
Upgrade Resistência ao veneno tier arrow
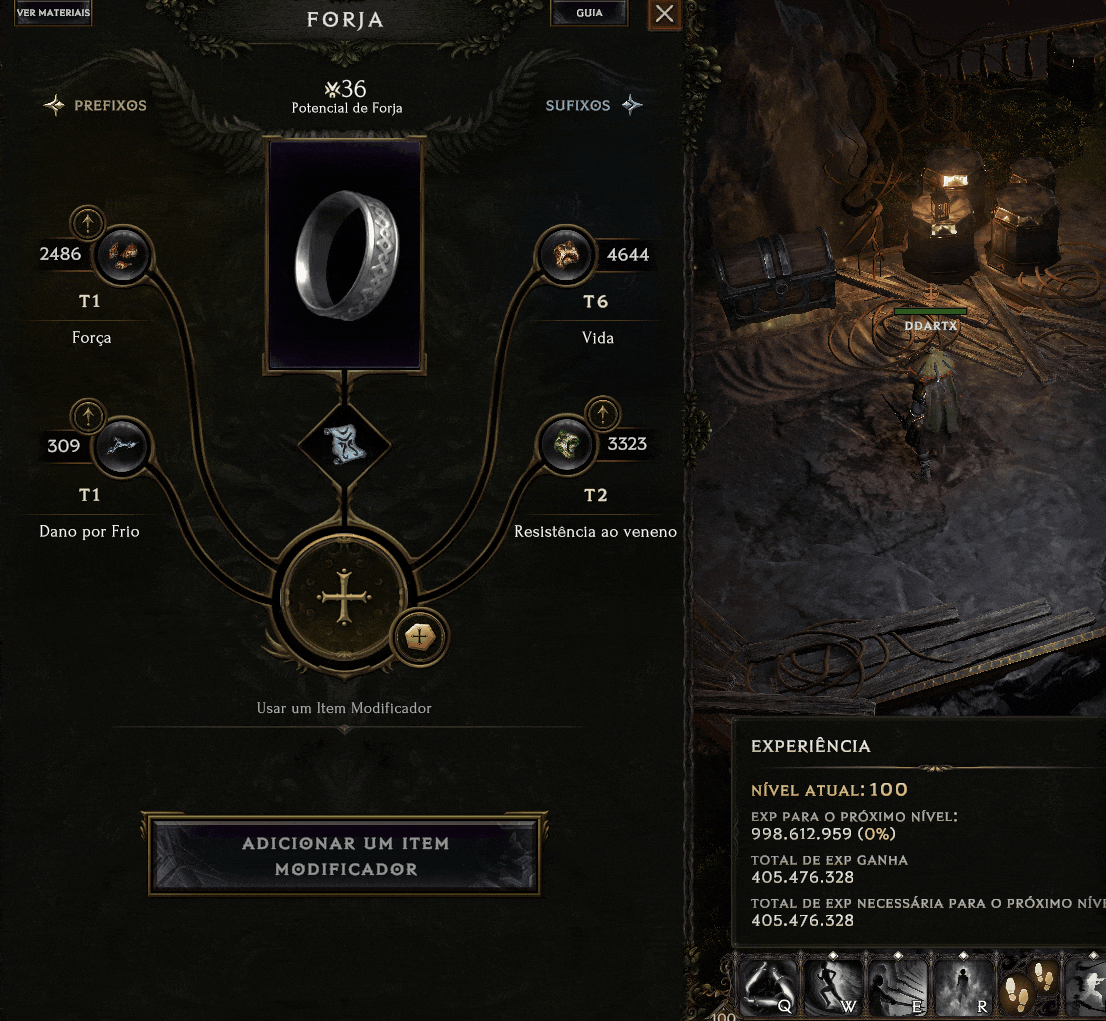(x=602, y=413)
